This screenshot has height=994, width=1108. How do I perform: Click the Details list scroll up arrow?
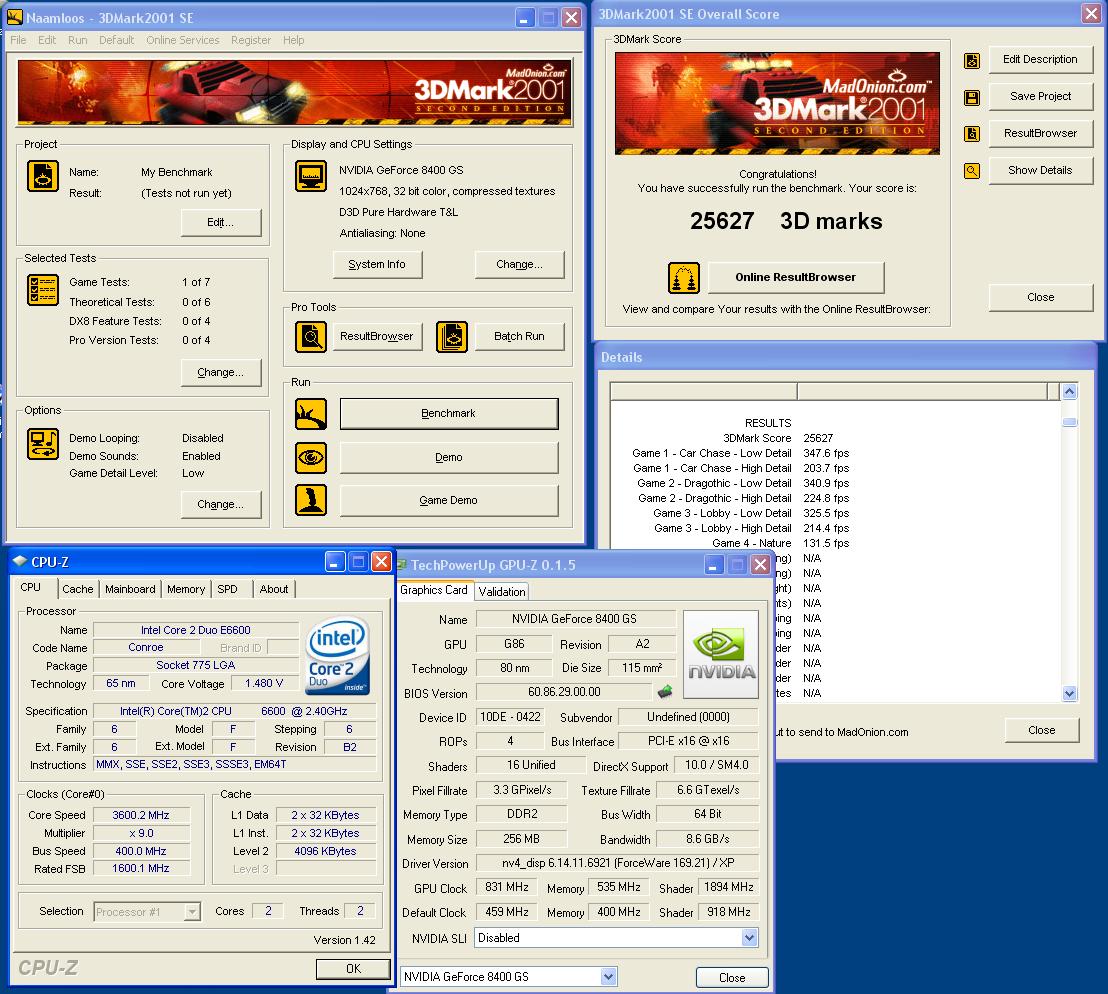coord(1069,391)
